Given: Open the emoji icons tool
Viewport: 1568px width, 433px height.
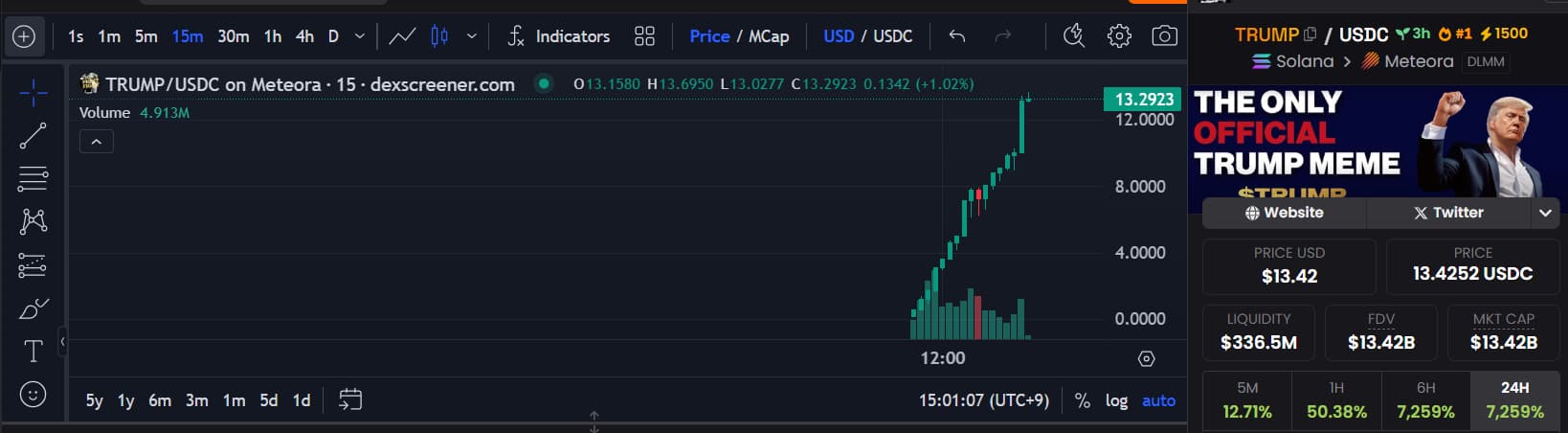Looking at the screenshot, I should (33, 395).
